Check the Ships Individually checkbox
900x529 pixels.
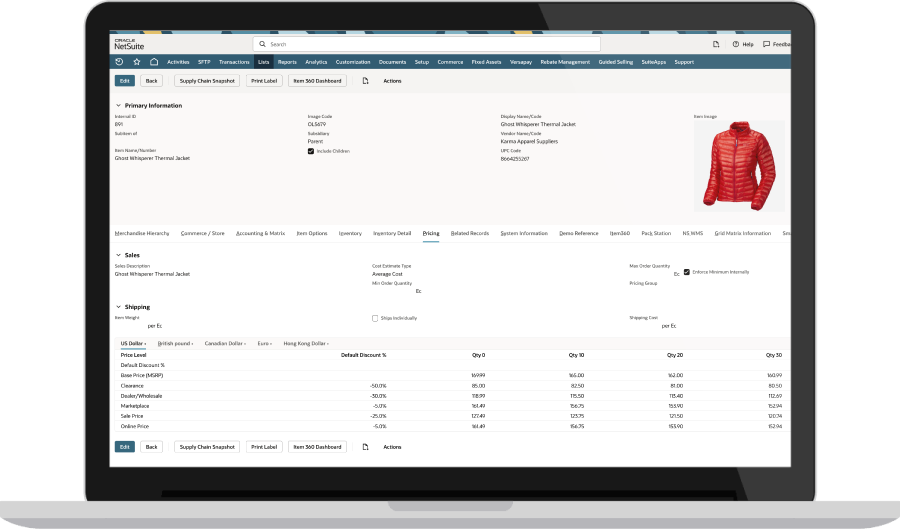point(375,318)
